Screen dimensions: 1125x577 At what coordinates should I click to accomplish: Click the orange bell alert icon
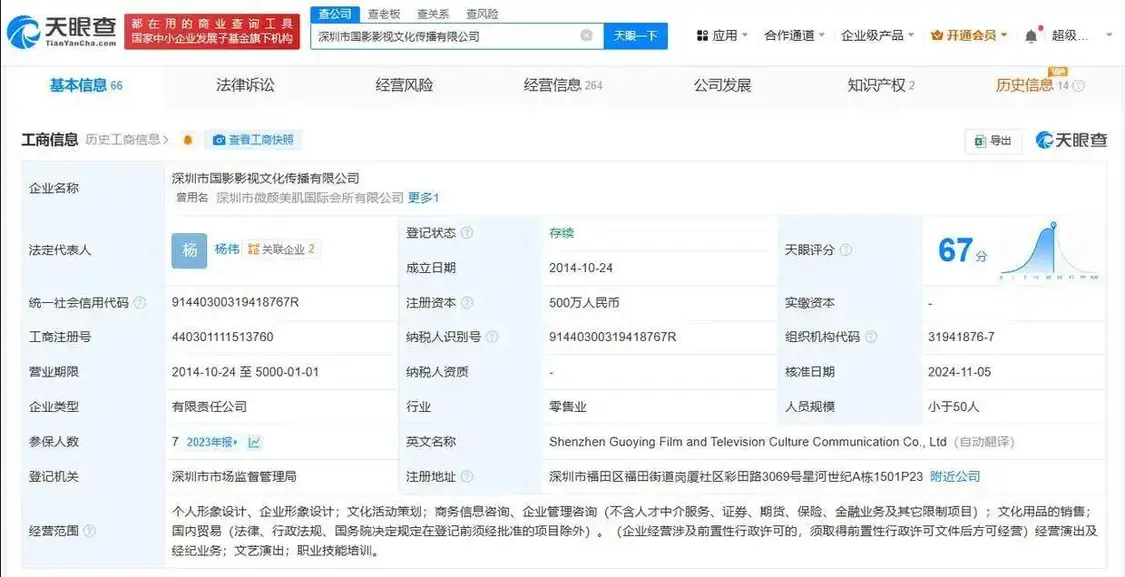click(x=188, y=140)
